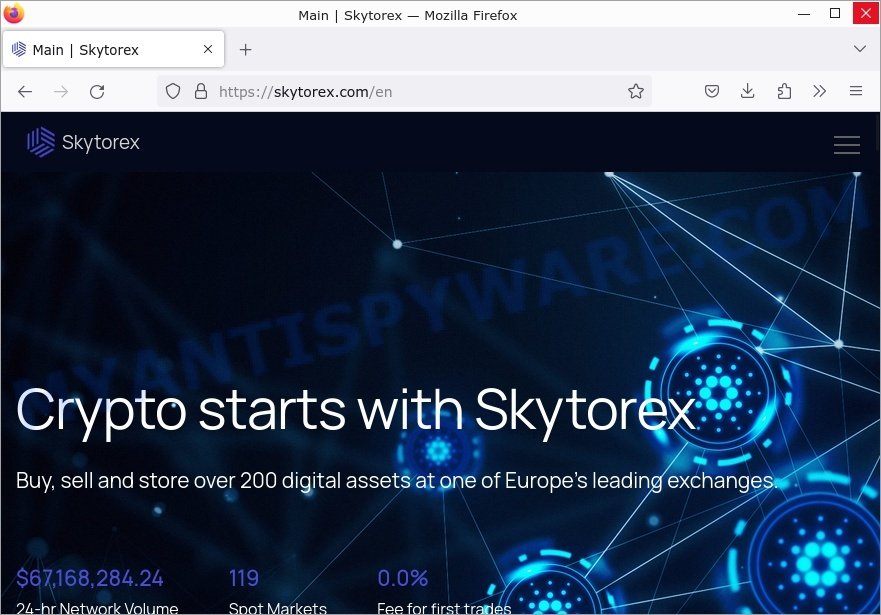This screenshot has width=881, height=615.
Task: Maximize the Firefox window
Action: tap(835, 13)
